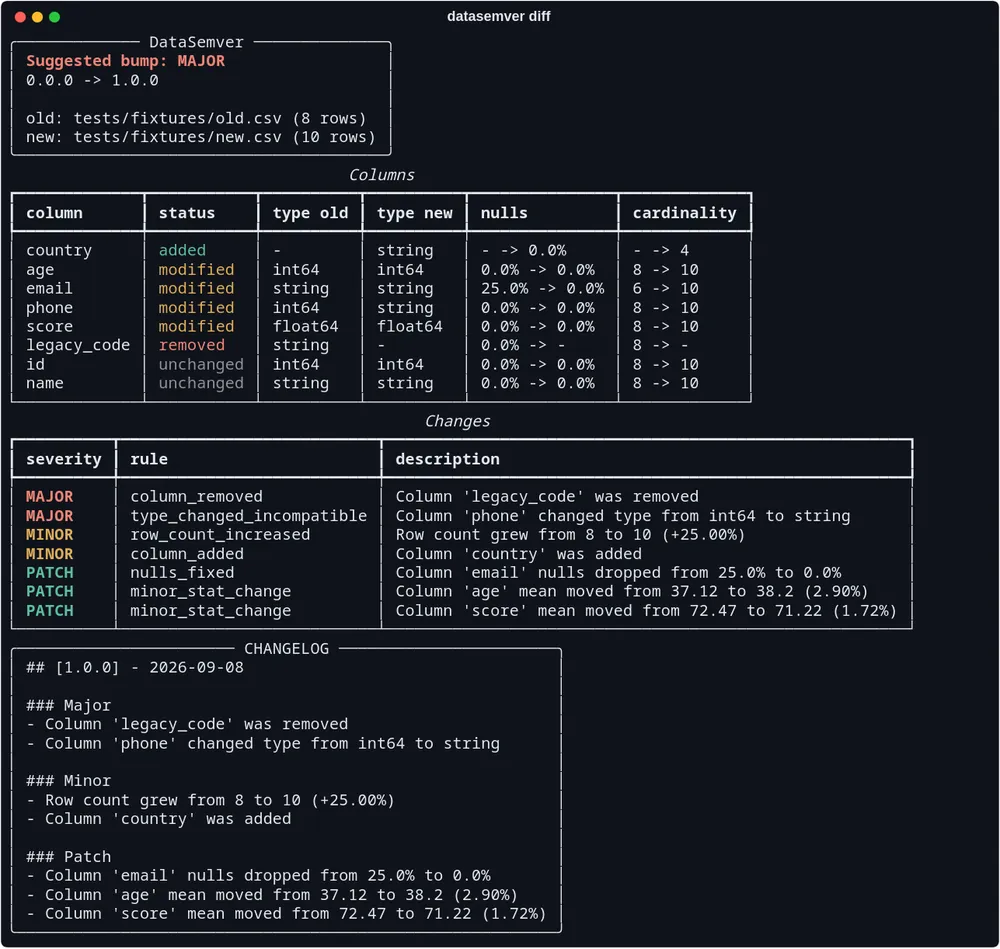Click the 'datasemver diff' window title
The image size is (1000, 949).
(x=498, y=17)
